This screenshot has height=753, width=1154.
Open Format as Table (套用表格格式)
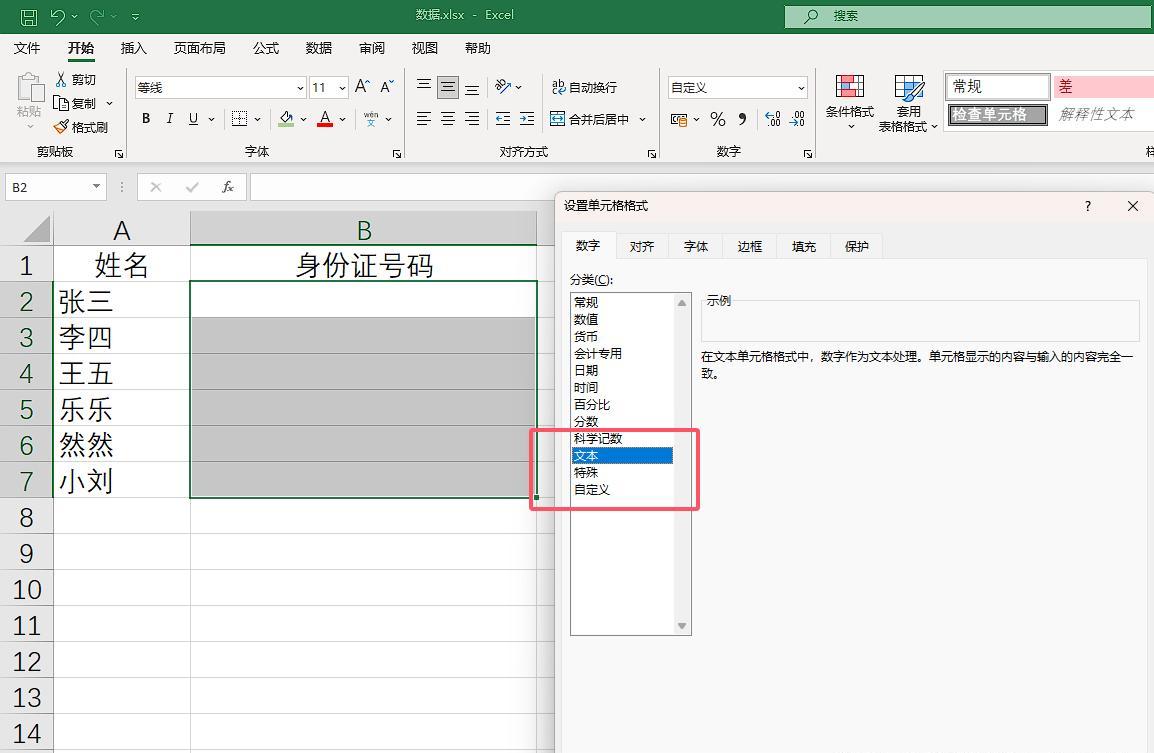click(908, 103)
